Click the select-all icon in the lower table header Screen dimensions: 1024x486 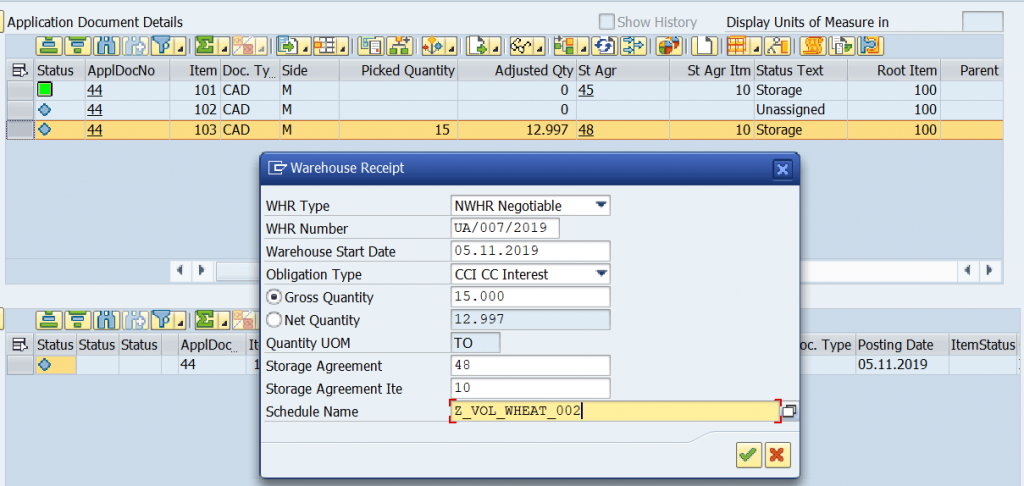pyautogui.click(x=20, y=344)
